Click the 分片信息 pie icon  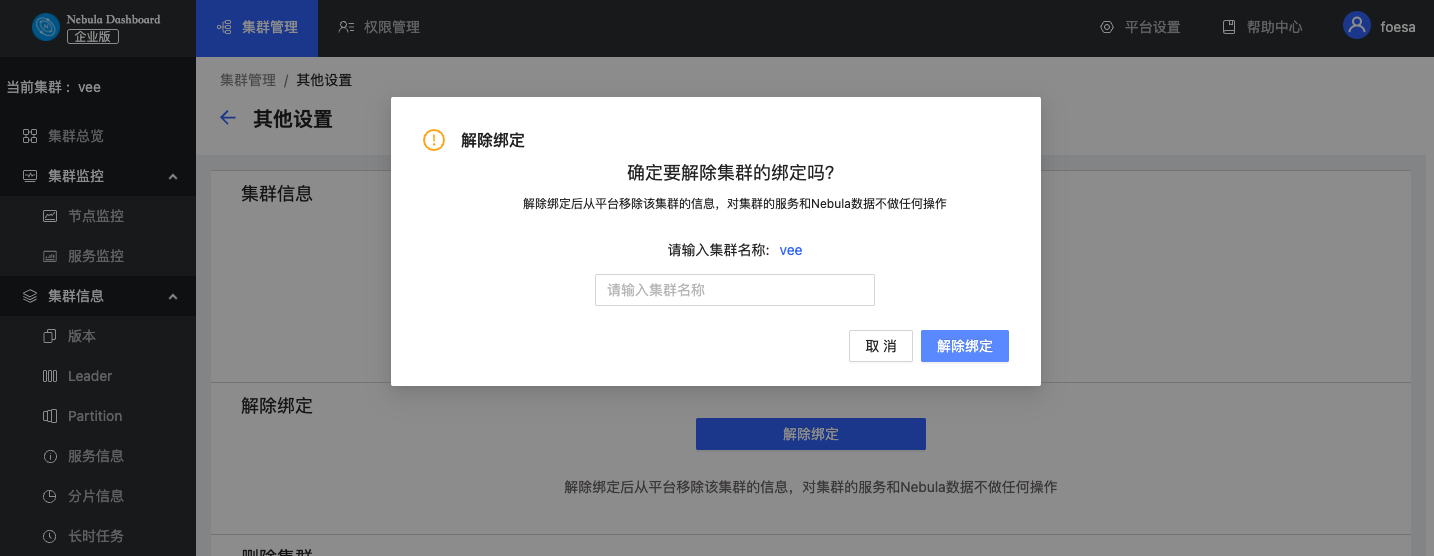click(x=50, y=496)
